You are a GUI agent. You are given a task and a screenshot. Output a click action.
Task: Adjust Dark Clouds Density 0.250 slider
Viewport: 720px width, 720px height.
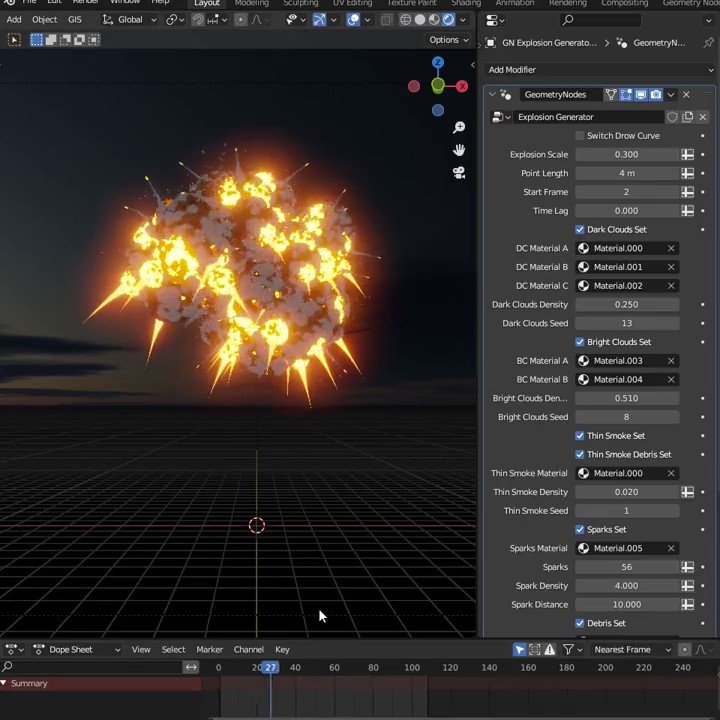(627, 304)
